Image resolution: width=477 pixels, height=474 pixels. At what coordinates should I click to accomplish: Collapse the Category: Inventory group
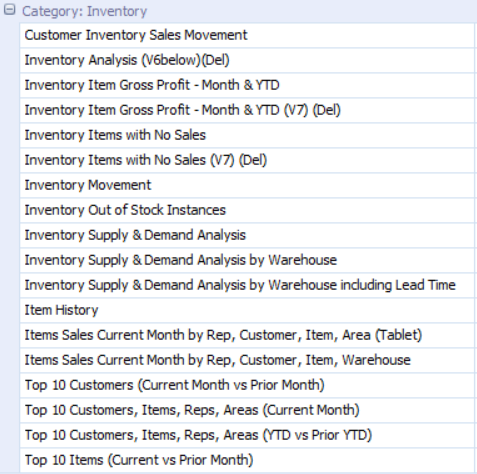10,10
